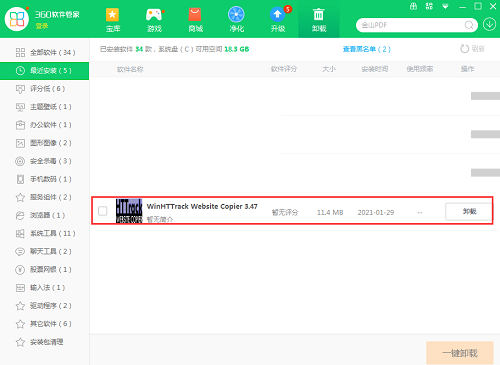Show 全部软件 (34) category
500x365 pixels.
click(x=45, y=52)
